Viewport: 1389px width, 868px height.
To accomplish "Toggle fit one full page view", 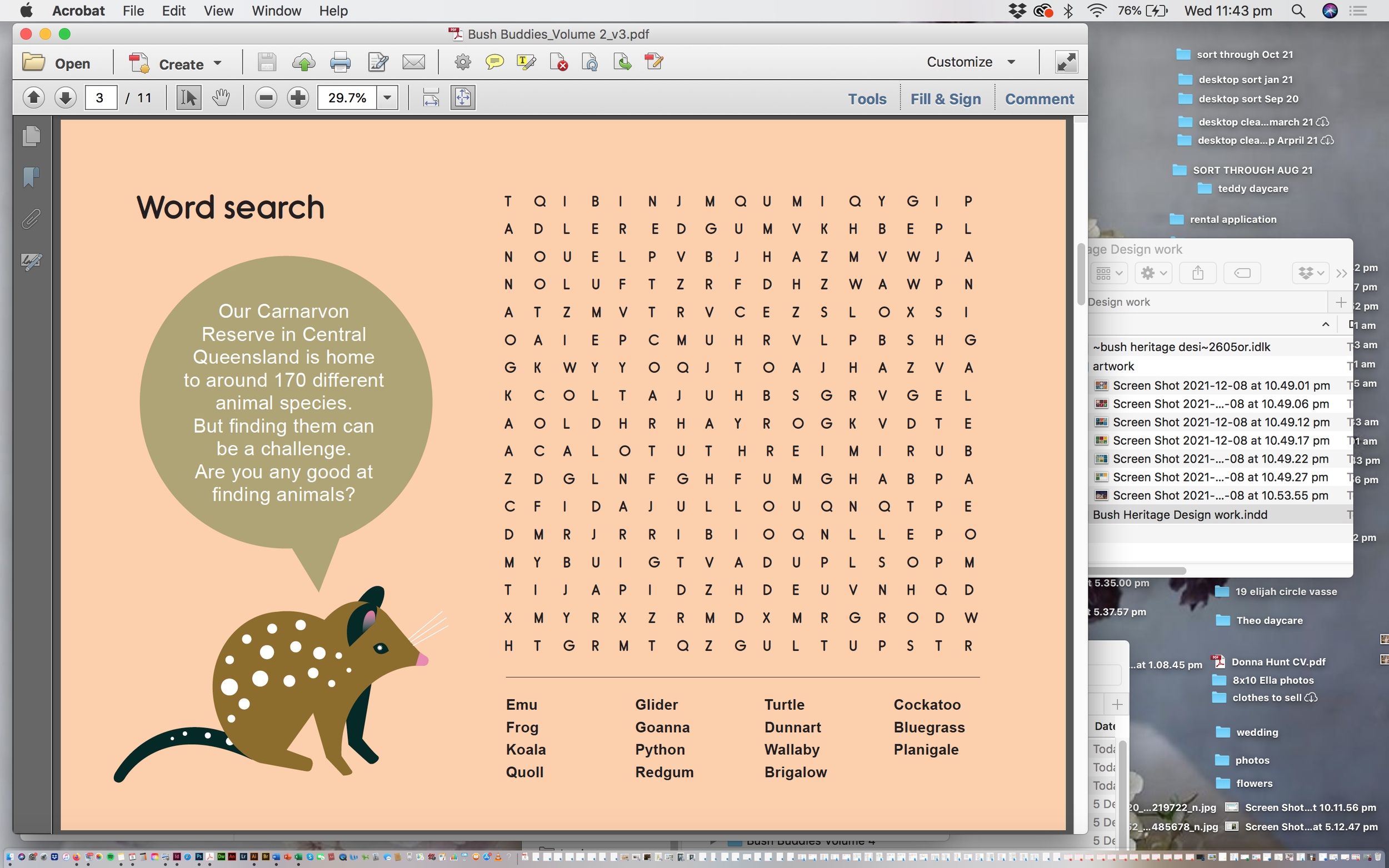I will click(463, 98).
